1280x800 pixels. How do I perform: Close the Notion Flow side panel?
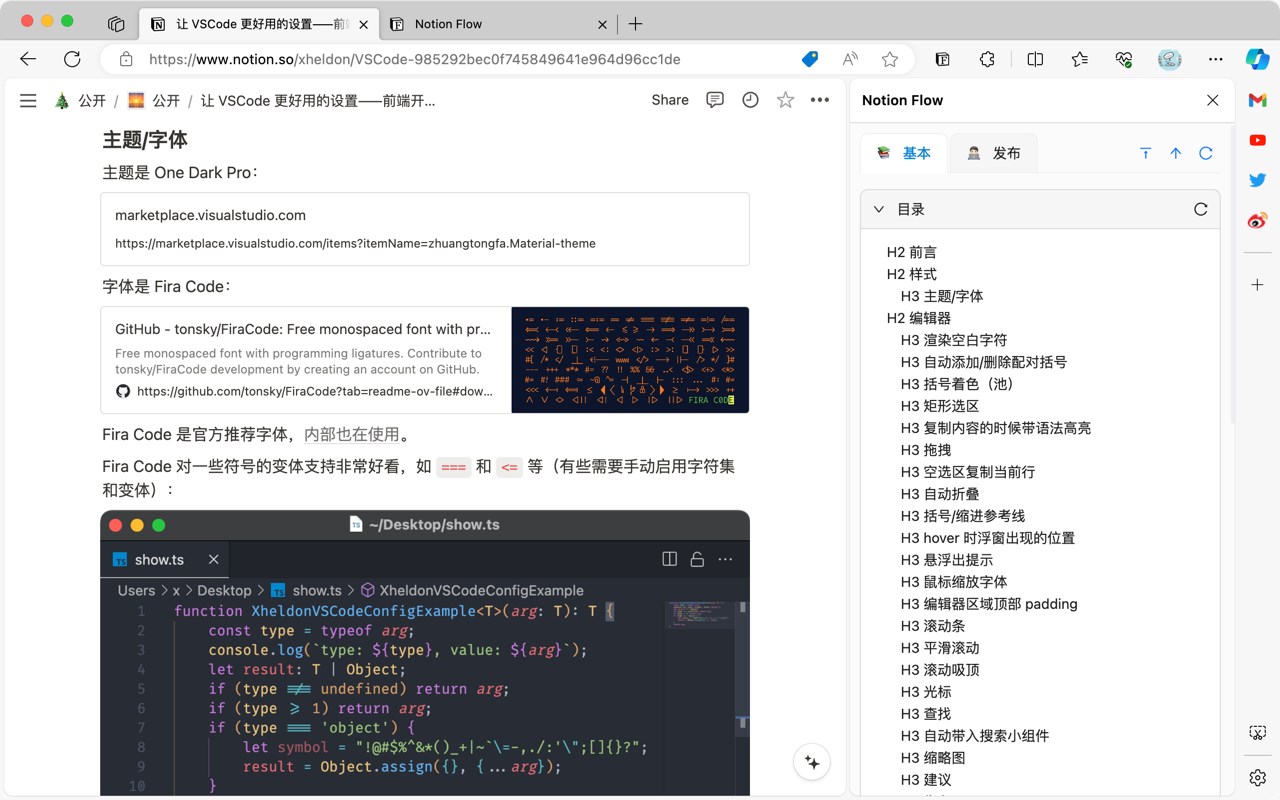(x=1213, y=100)
